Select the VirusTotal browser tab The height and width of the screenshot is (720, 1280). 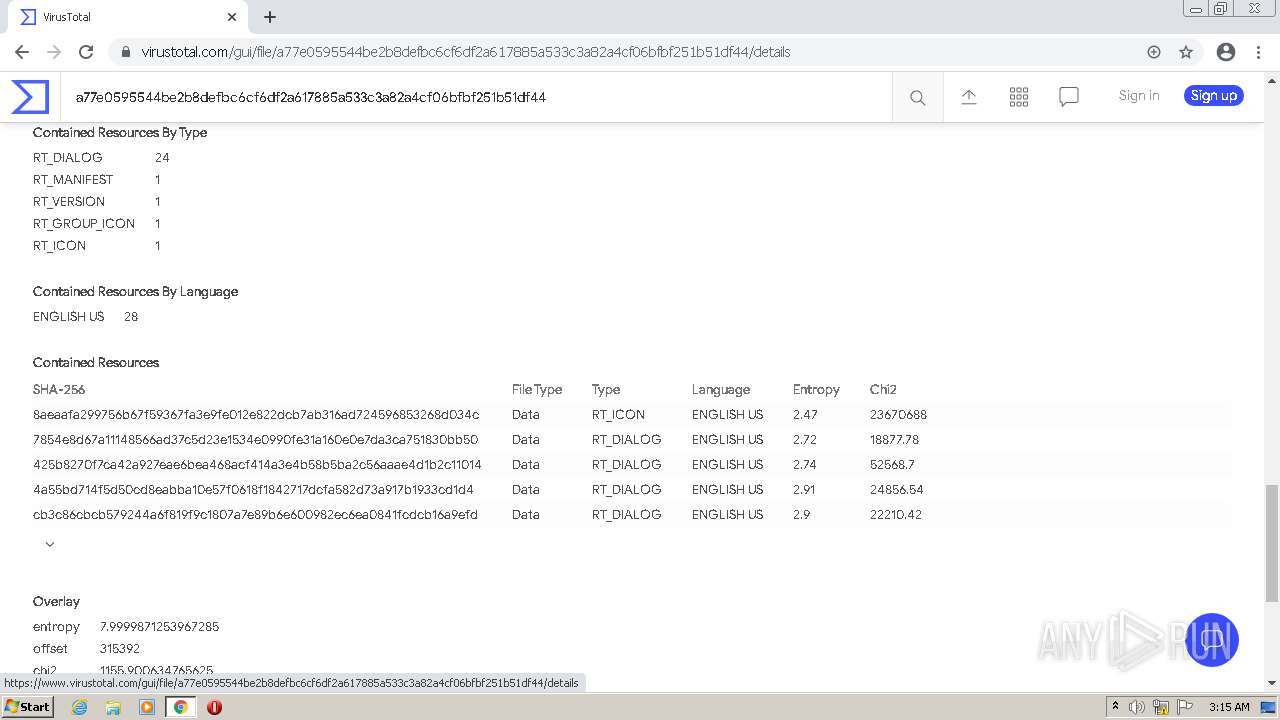tap(127, 17)
